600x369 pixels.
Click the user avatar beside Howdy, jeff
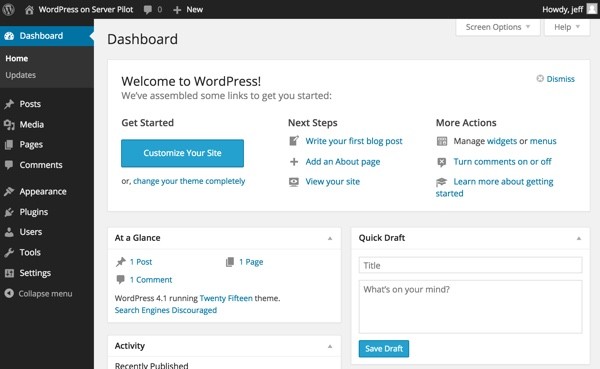click(592, 8)
